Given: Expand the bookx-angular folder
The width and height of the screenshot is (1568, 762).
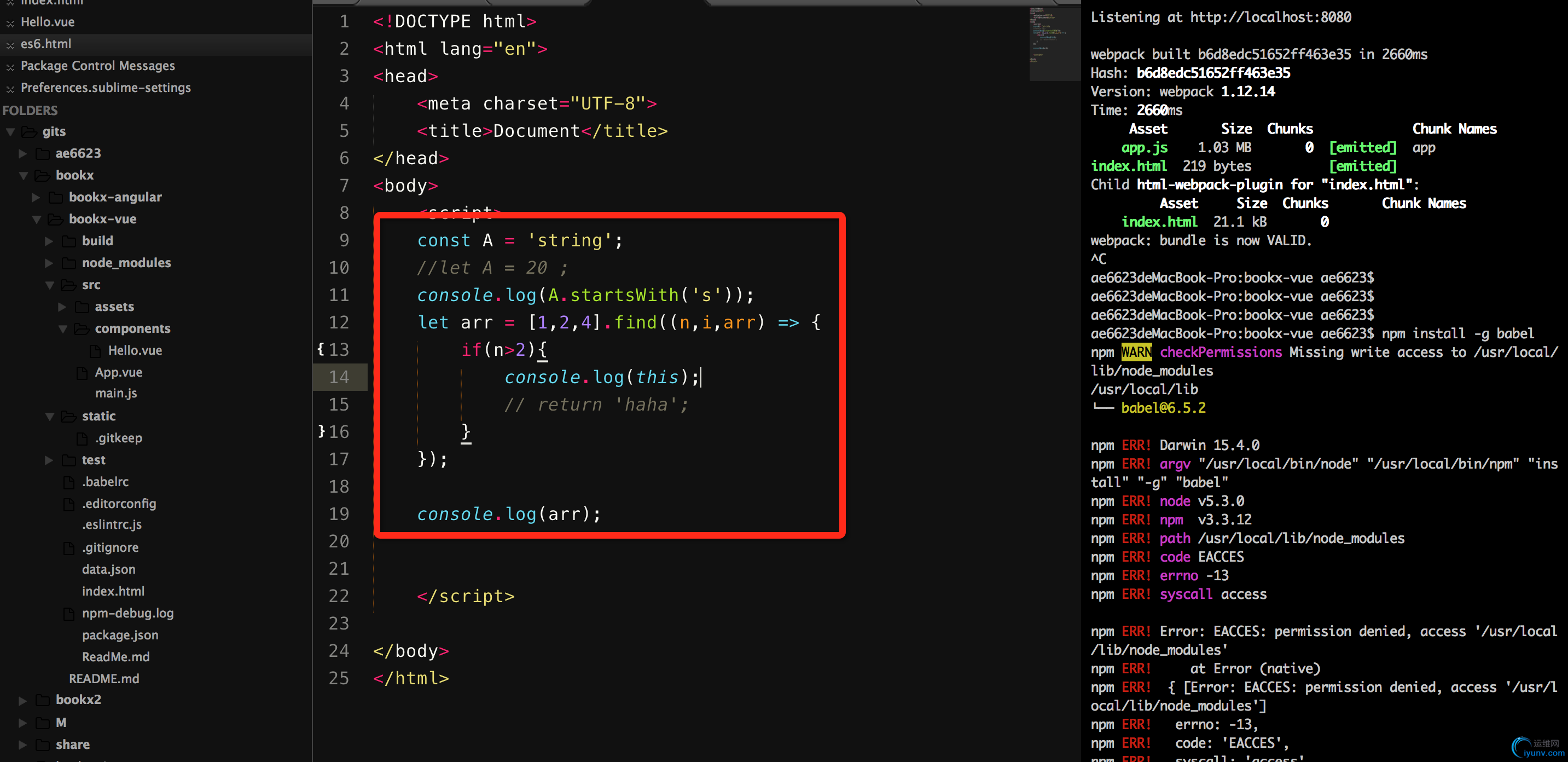Looking at the screenshot, I should tap(36, 198).
